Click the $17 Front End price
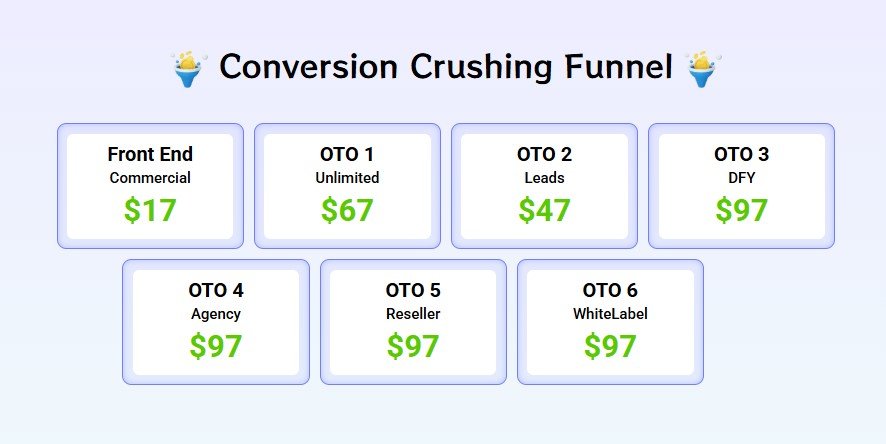Image resolution: width=886 pixels, height=444 pixels. 150,210
